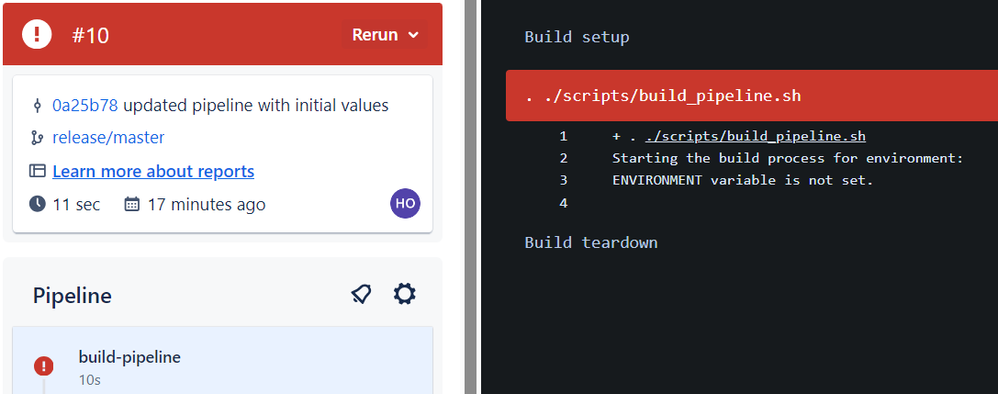Click the pipeline number #10 heading
The image size is (998, 394).
(90, 35)
